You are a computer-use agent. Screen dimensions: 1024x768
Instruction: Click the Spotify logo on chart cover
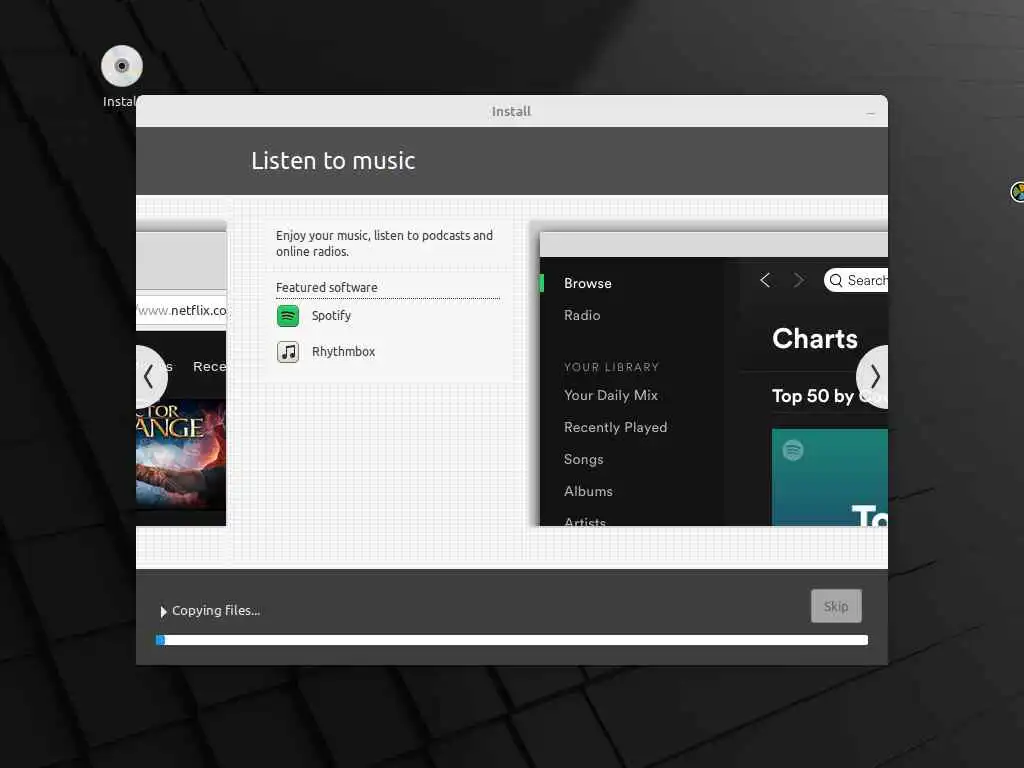(793, 450)
